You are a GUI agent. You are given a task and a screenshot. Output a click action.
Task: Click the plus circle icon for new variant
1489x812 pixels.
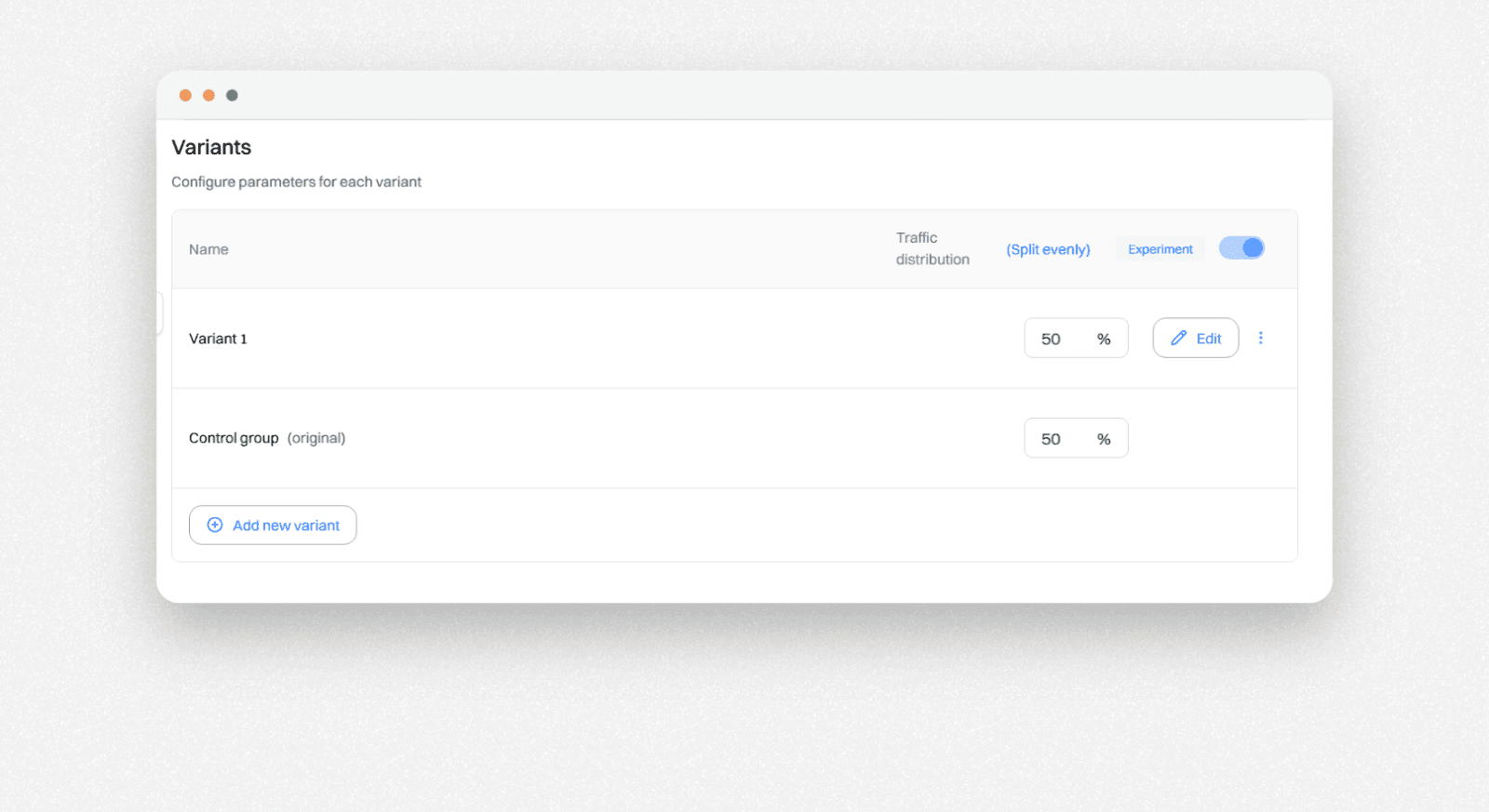(215, 526)
